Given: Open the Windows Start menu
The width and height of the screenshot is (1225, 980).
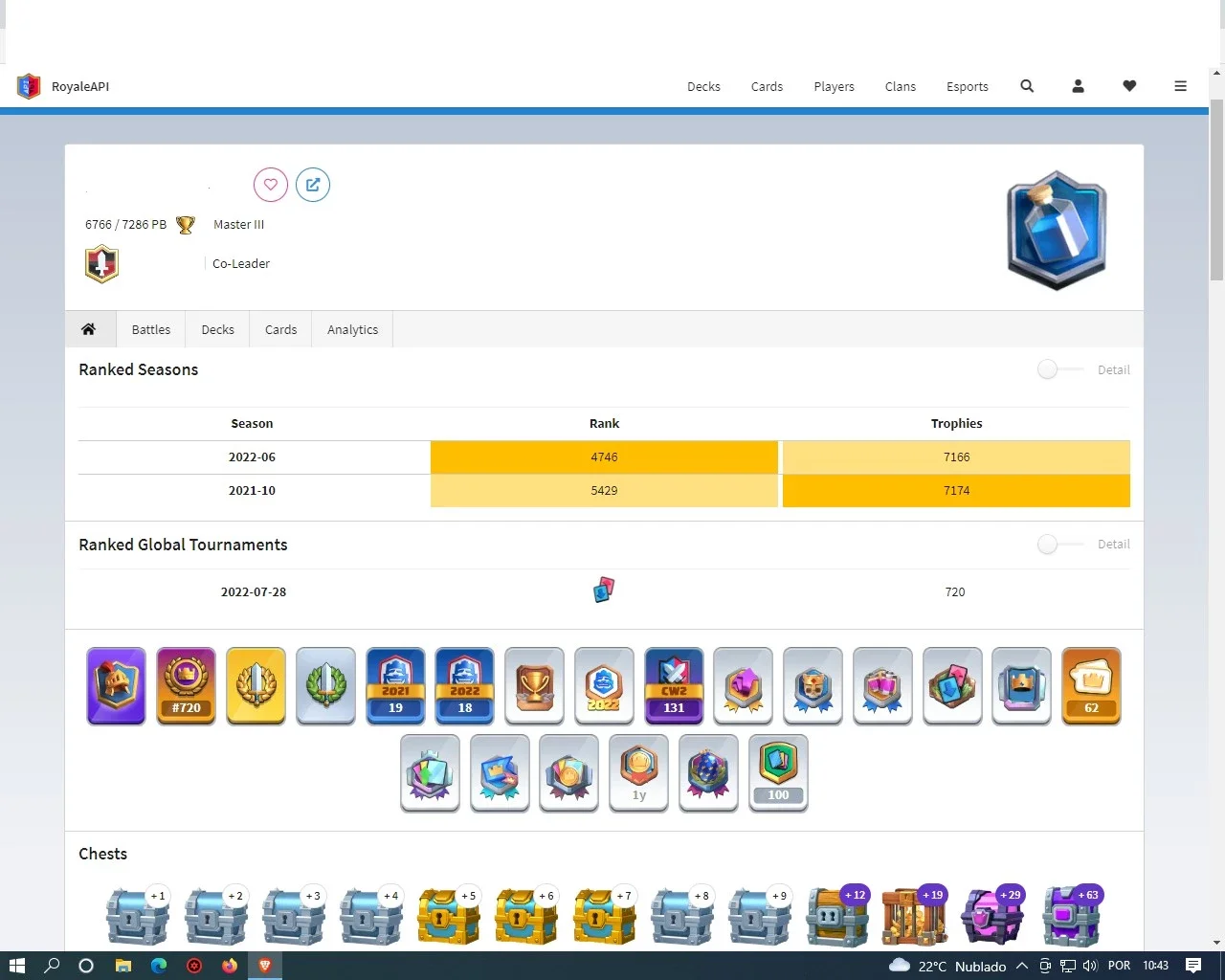Looking at the screenshot, I should point(16,966).
